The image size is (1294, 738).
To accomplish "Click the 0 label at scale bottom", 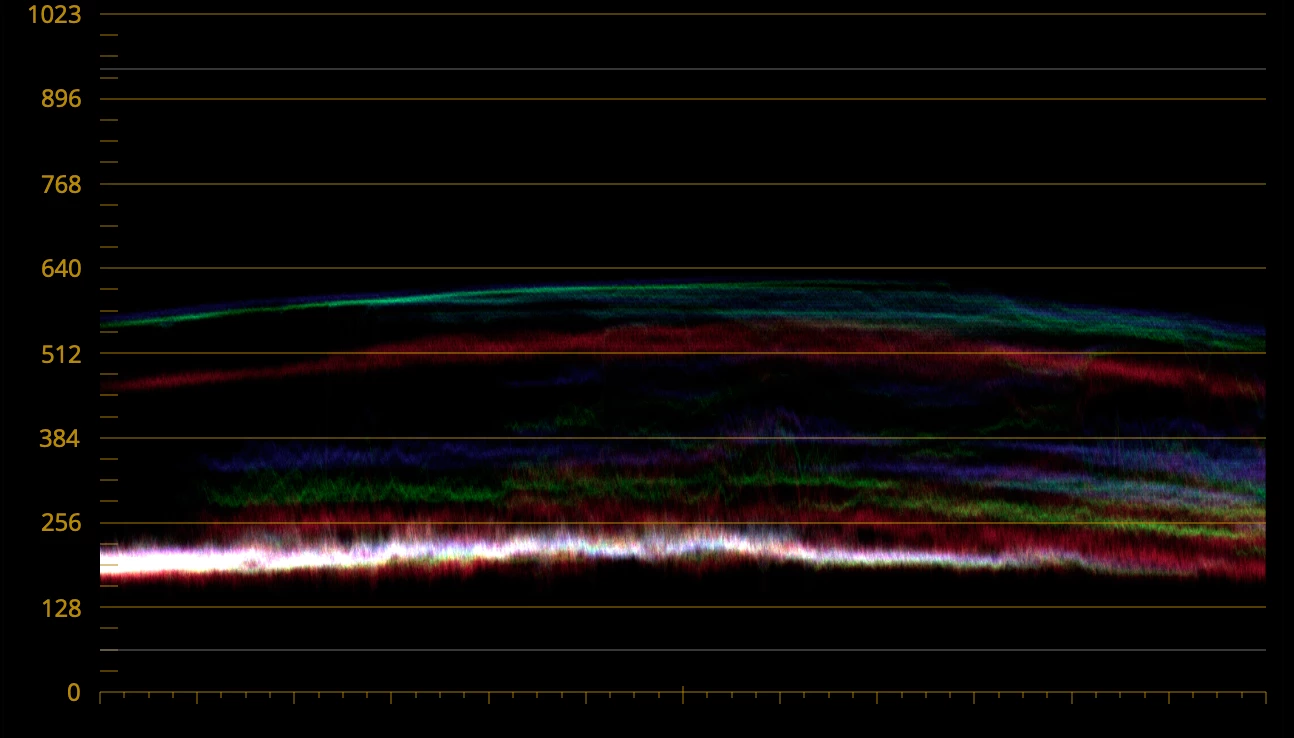I will [74, 692].
